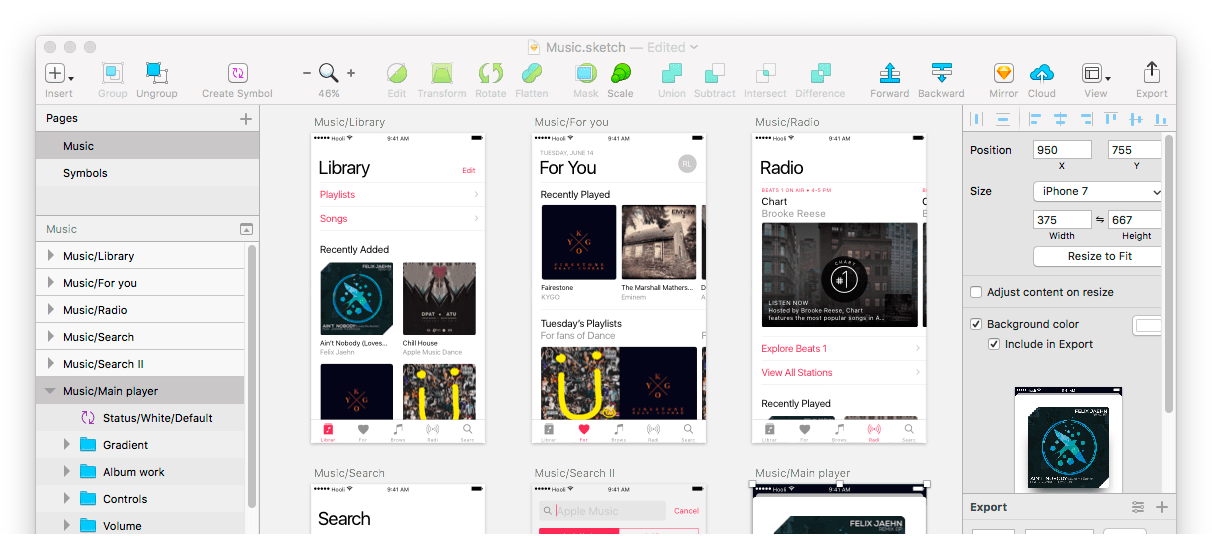Viewport: 1212px width, 536px height.
Task: Expand the Music/Library artboard
Action: point(51,256)
